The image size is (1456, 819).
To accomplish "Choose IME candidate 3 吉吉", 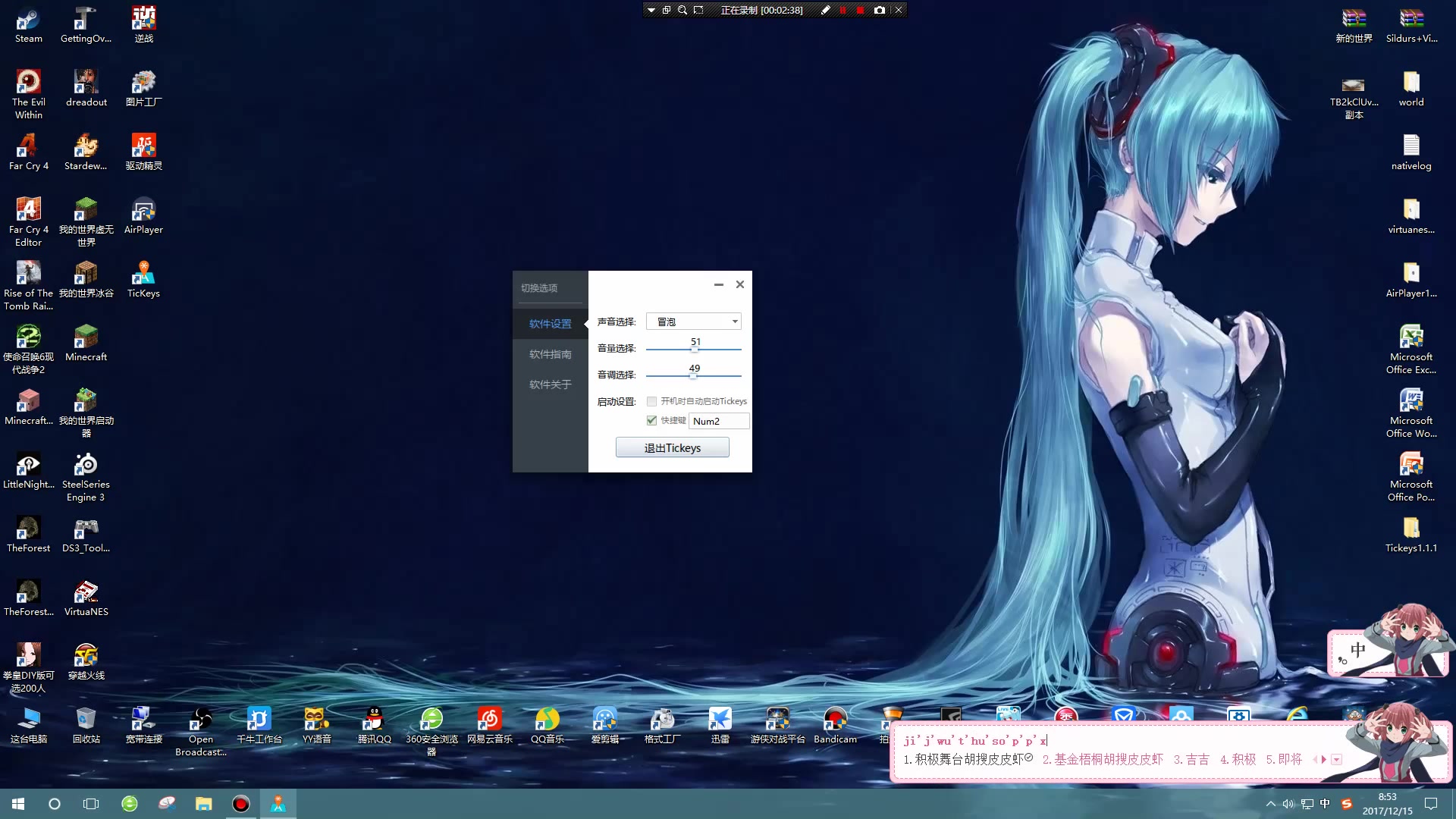I will [x=1191, y=759].
